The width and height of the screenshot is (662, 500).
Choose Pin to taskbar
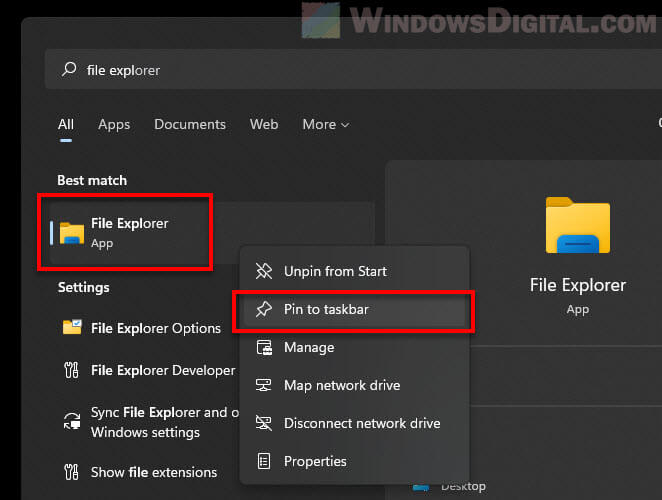(355, 309)
